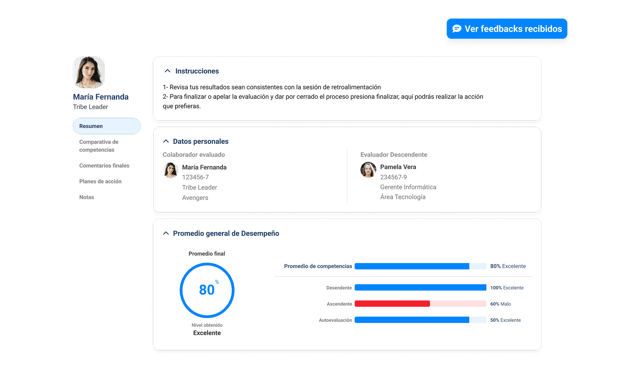
Task: Collapse the Instrucciones section chevron
Action: pyautogui.click(x=167, y=71)
